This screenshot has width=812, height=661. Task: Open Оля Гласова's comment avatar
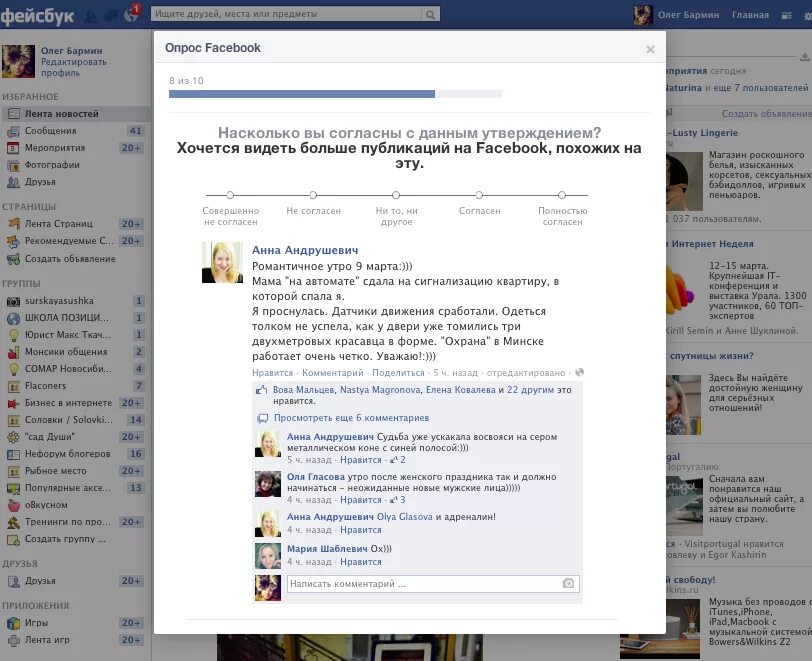[268, 484]
